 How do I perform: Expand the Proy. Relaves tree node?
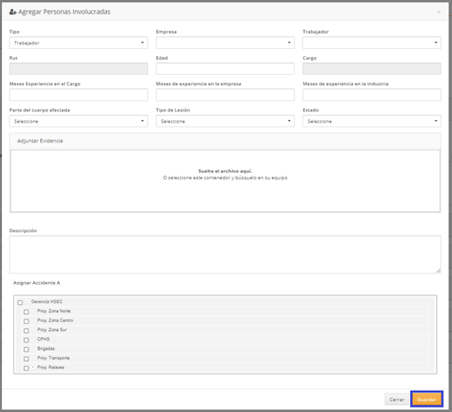[33, 367]
